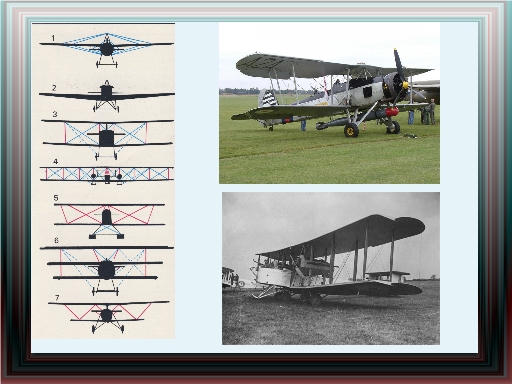The image size is (512, 384).
Task: Click the yellow-hubbed wheel of the biplane
Action: coord(351,130)
